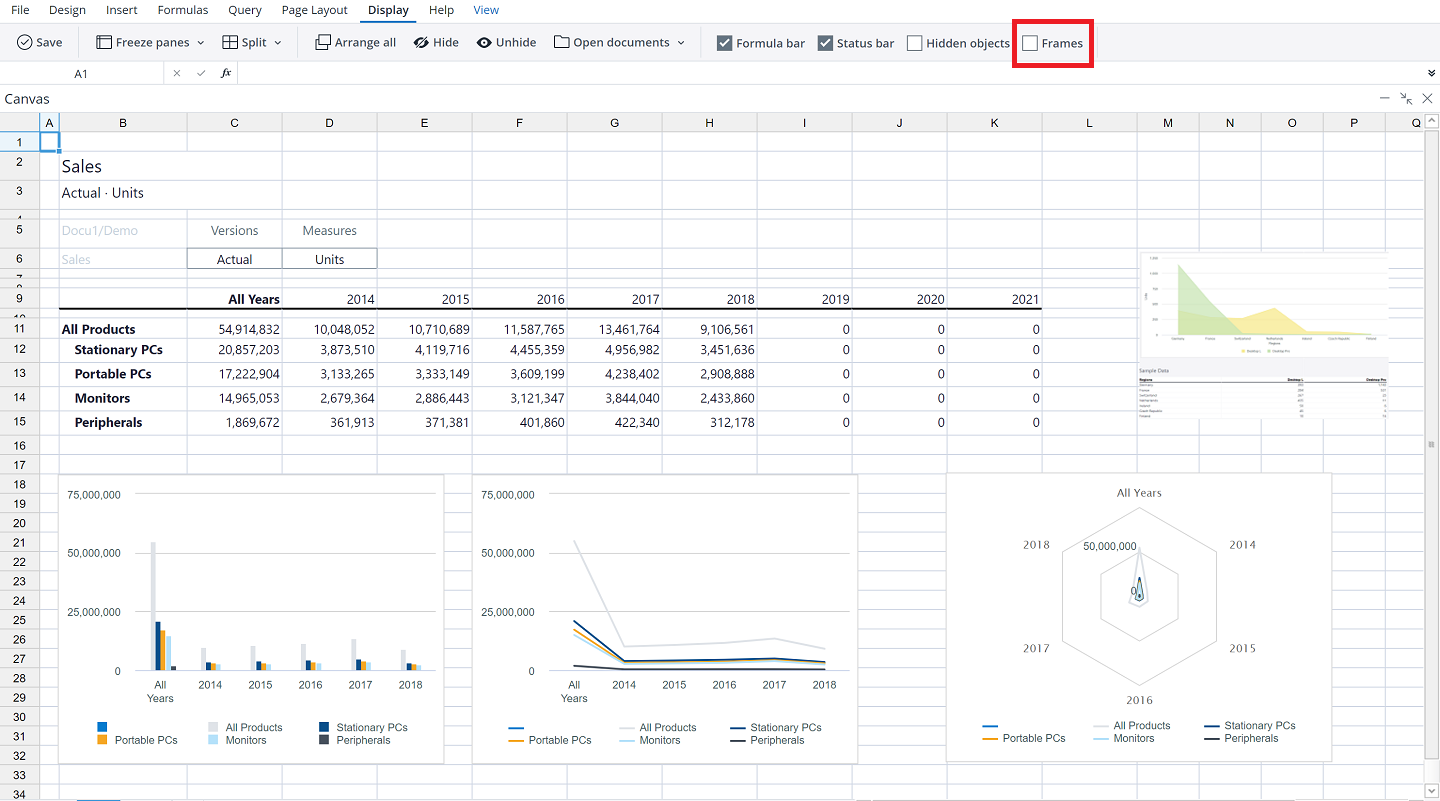Hide the selection using the Hide eye icon

pos(419,42)
